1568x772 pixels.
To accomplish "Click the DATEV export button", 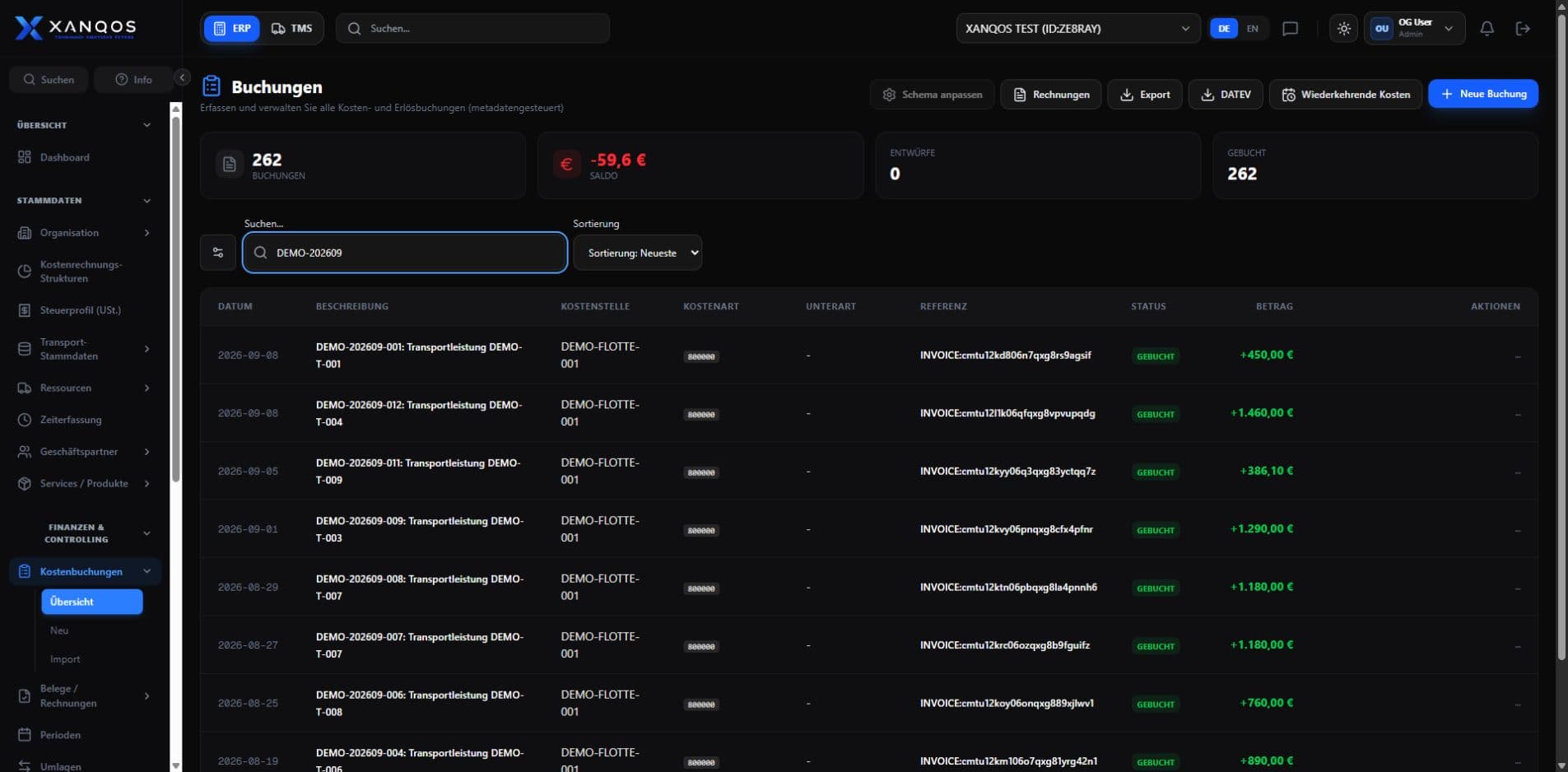I will (1226, 95).
